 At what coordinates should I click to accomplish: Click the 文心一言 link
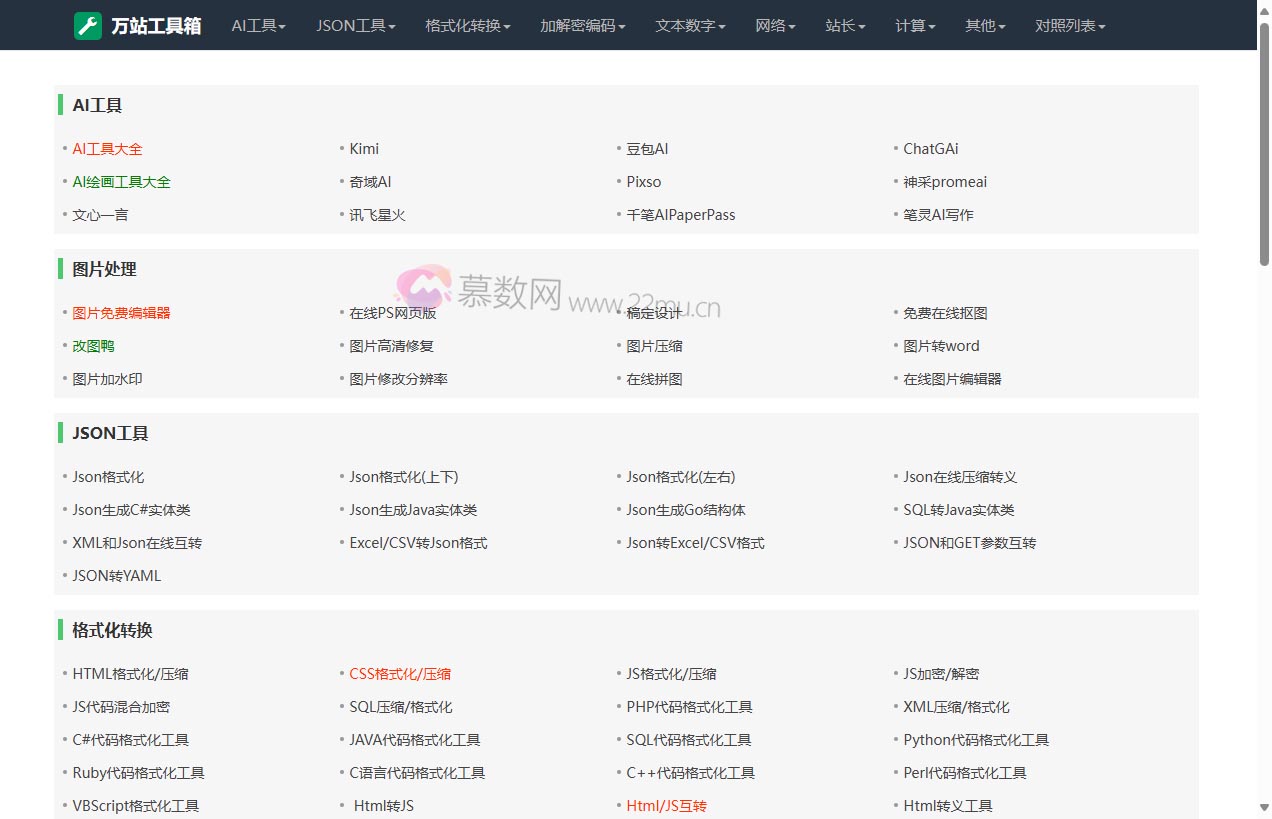pyautogui.click(x=100, y=214)
